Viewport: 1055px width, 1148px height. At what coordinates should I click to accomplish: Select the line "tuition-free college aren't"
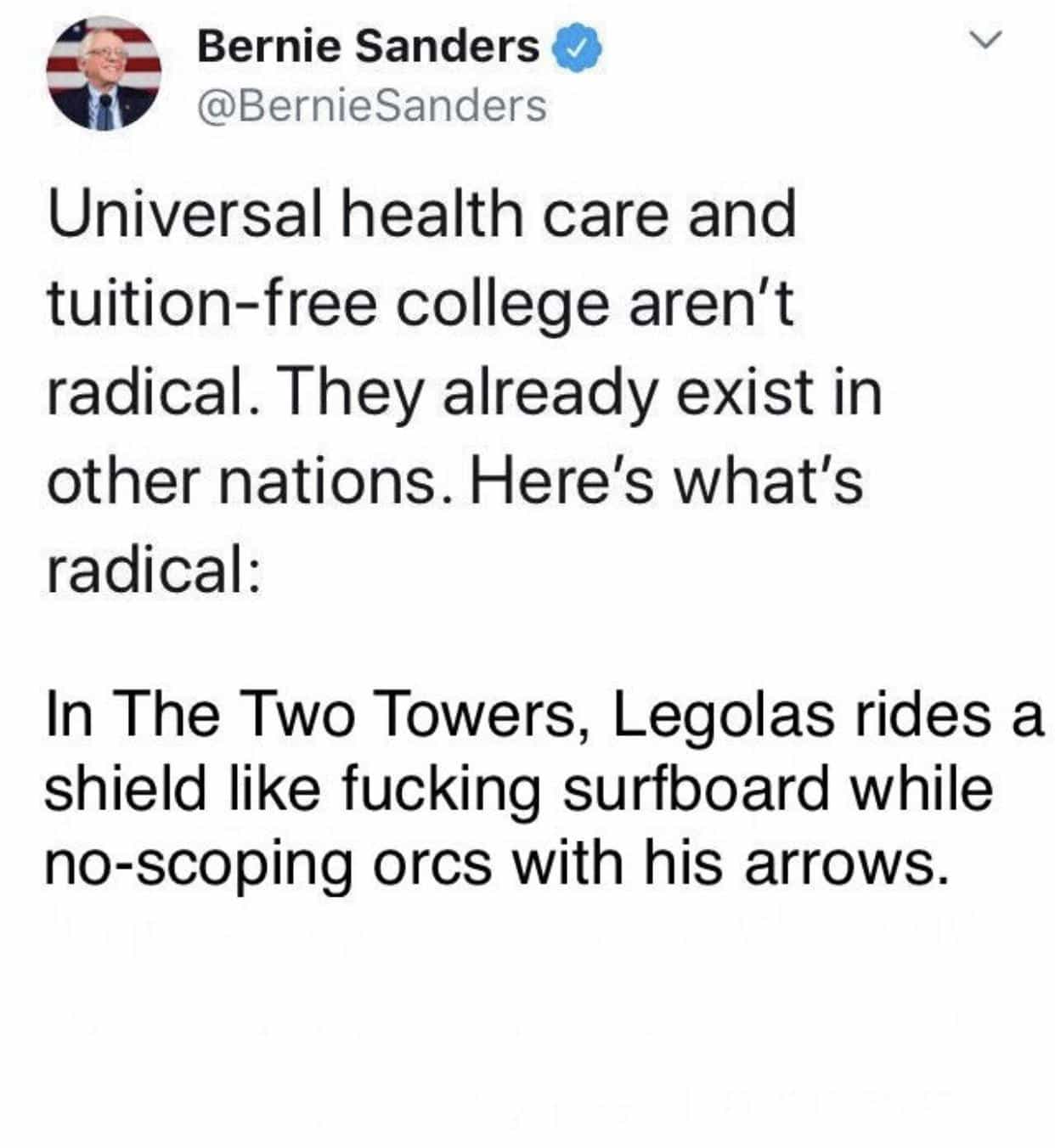420,303
